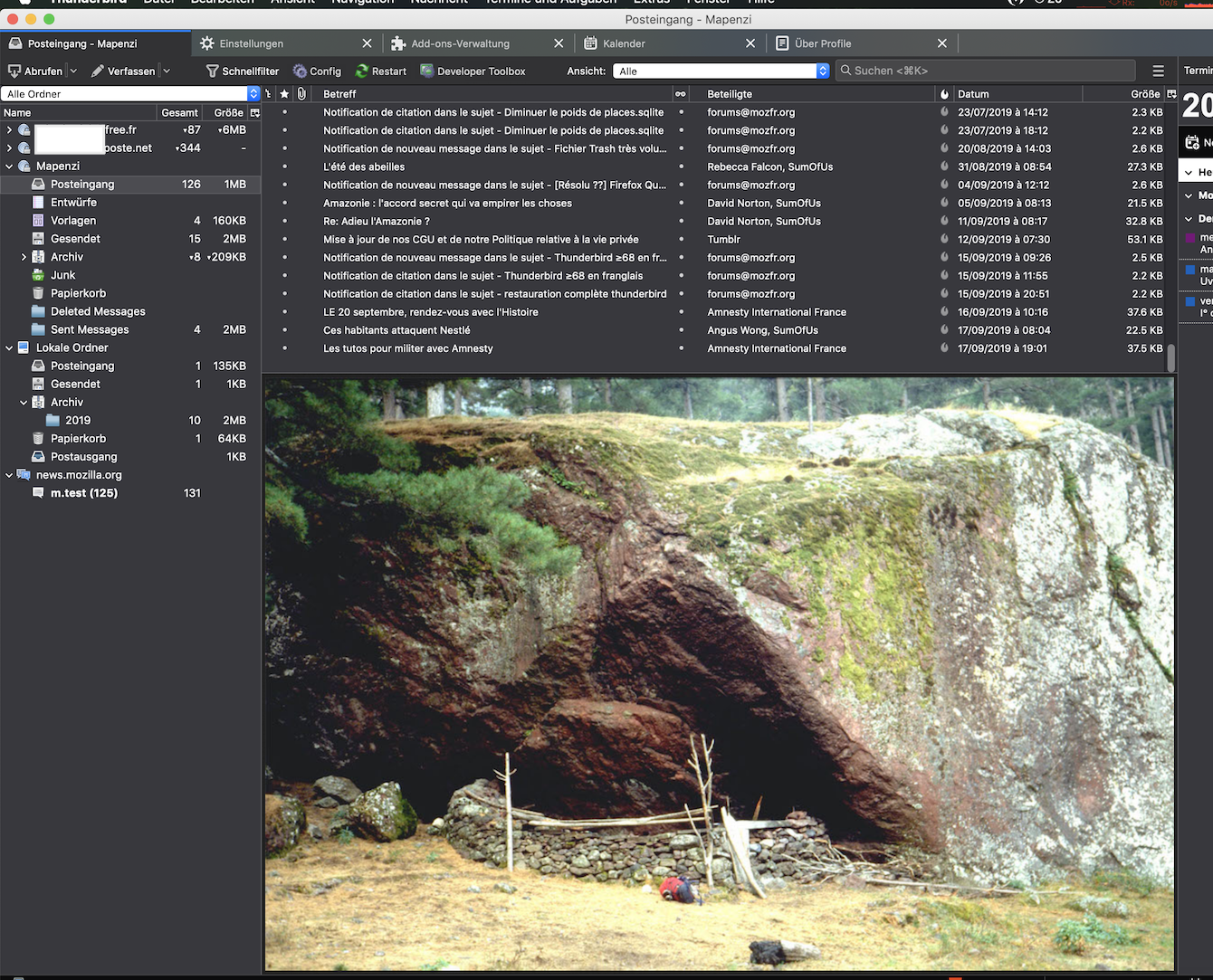Image resolution: width=1213 pixels, height=980 pixels.
Task: Open the Config toolbar item
Action: tap(317, 71)
